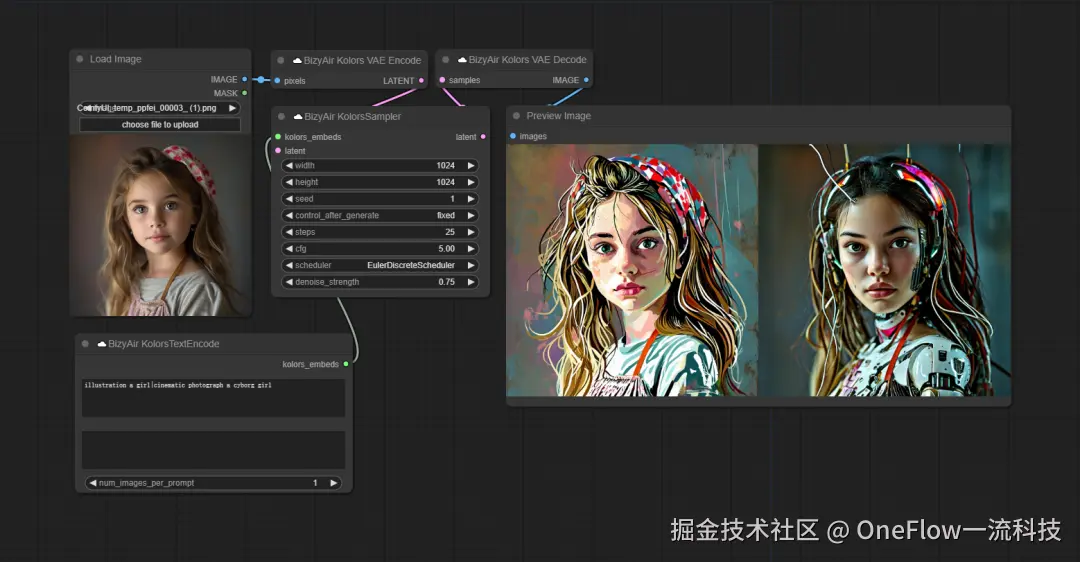Click the IMAGE output port of Load Image
Image resolution: width=1080 pixels, height=562 pixels.
pos(245,79)
